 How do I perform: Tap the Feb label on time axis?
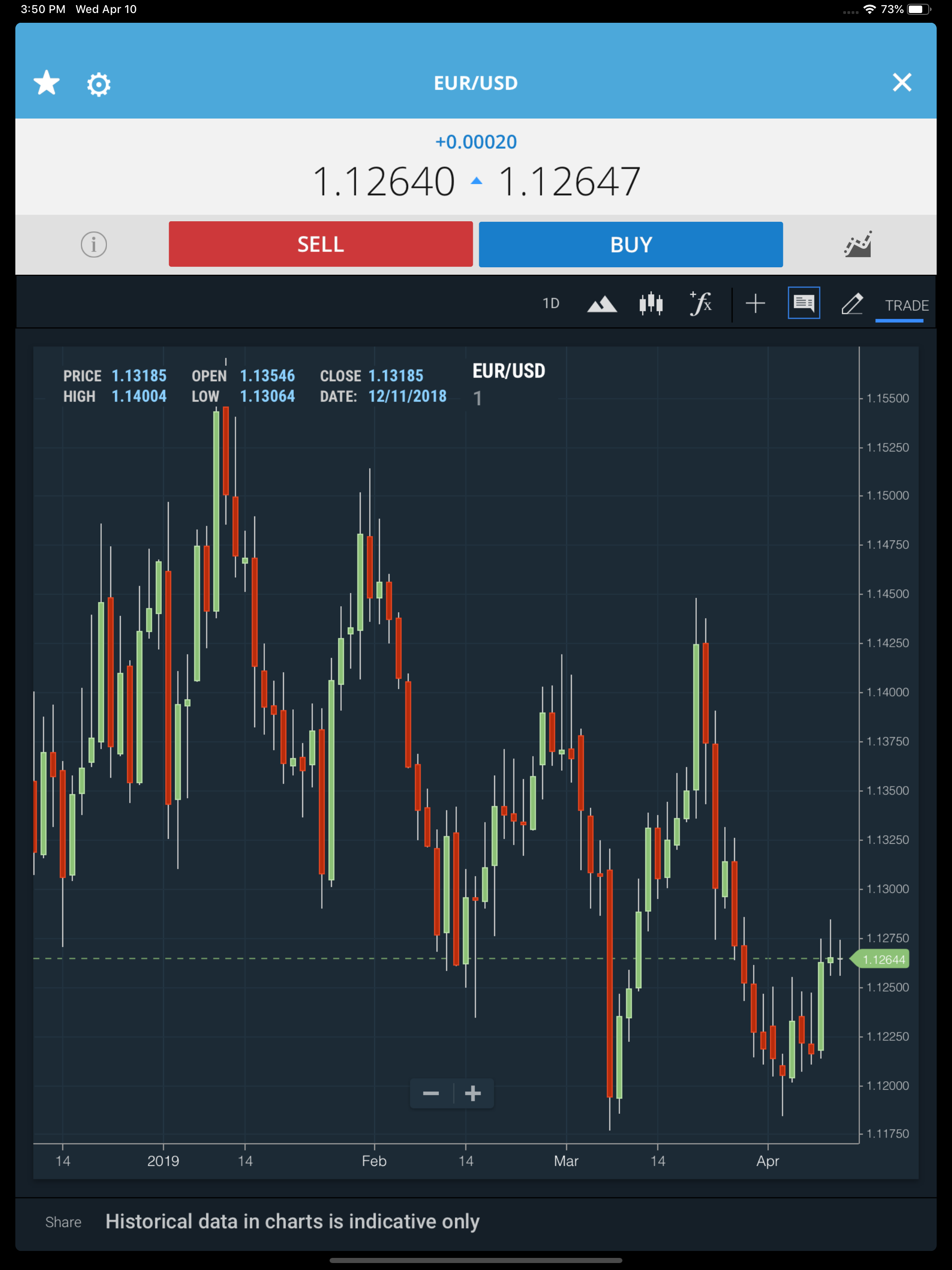[374, 1161]
